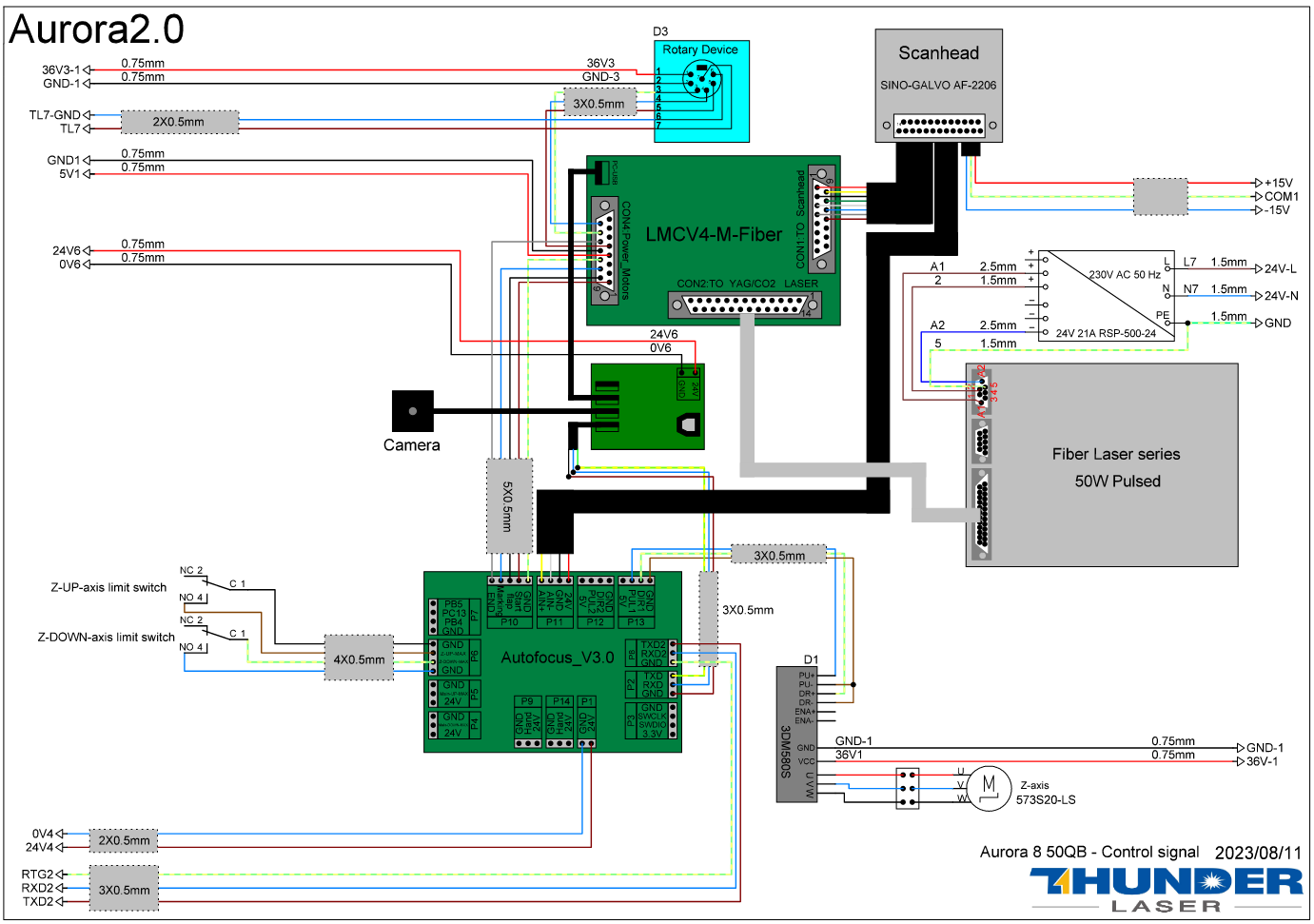
Task: Click the Fiber Laser series text
Action: pos(1116,454)
